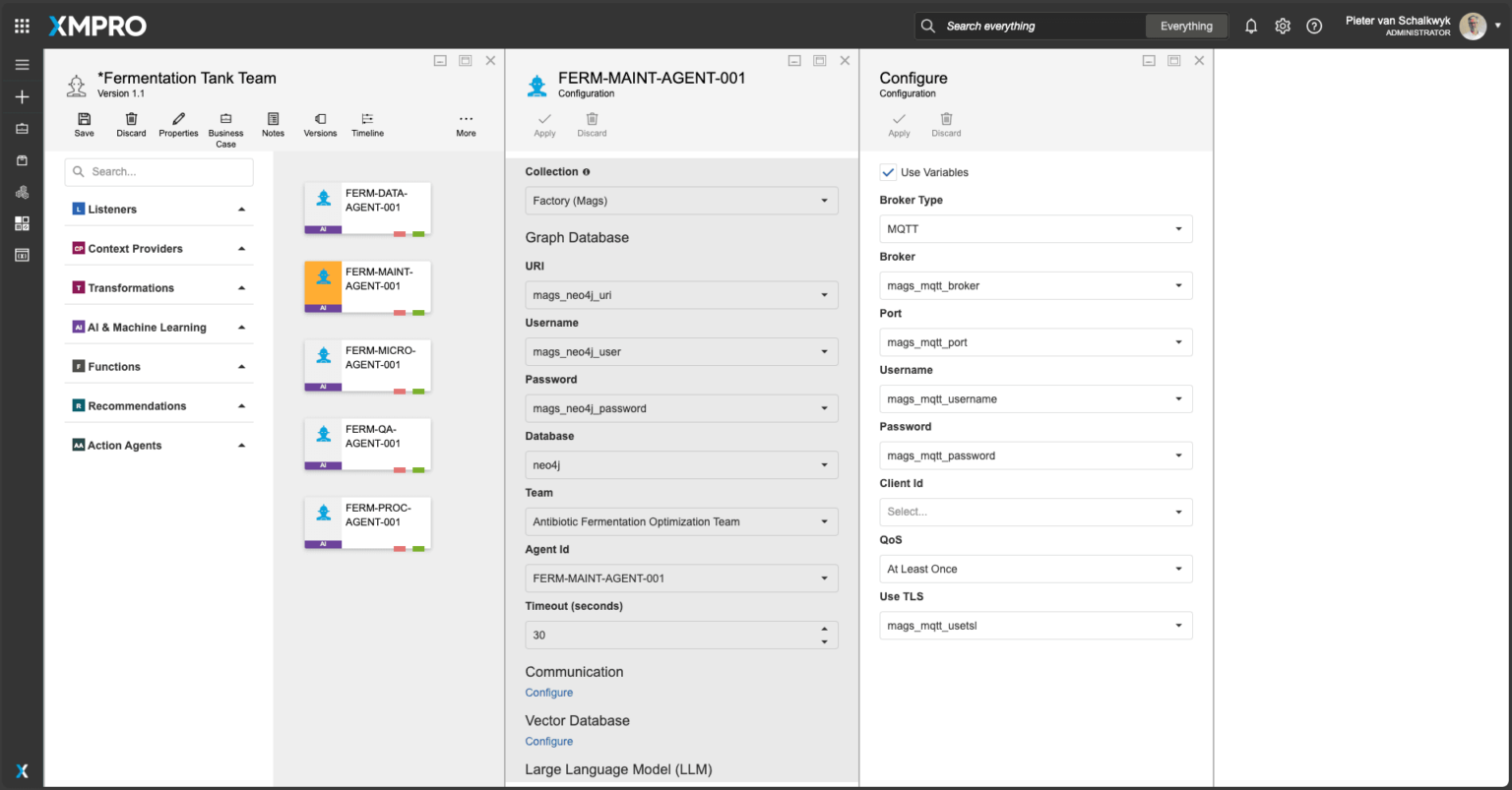Open the QoS dropdown
The image size is (1512, 790).
(1036, 569)
